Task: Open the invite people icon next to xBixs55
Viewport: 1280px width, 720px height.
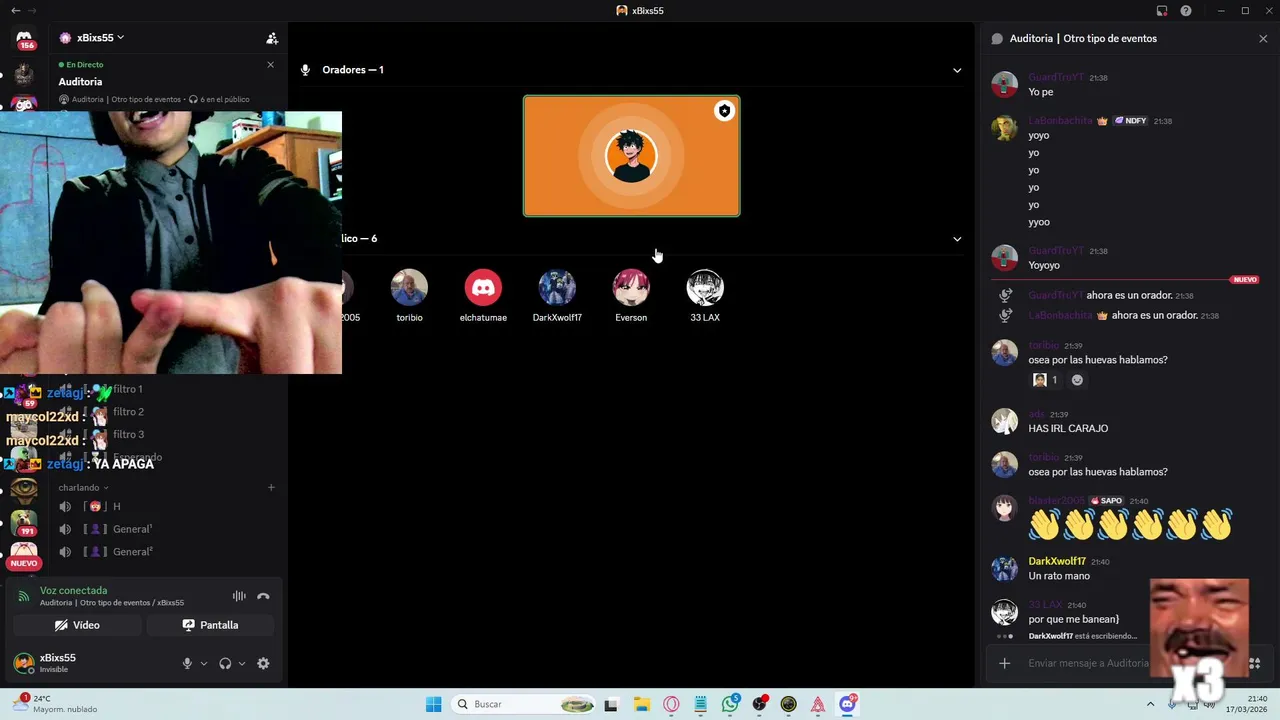Action: (x=272, y=38)
